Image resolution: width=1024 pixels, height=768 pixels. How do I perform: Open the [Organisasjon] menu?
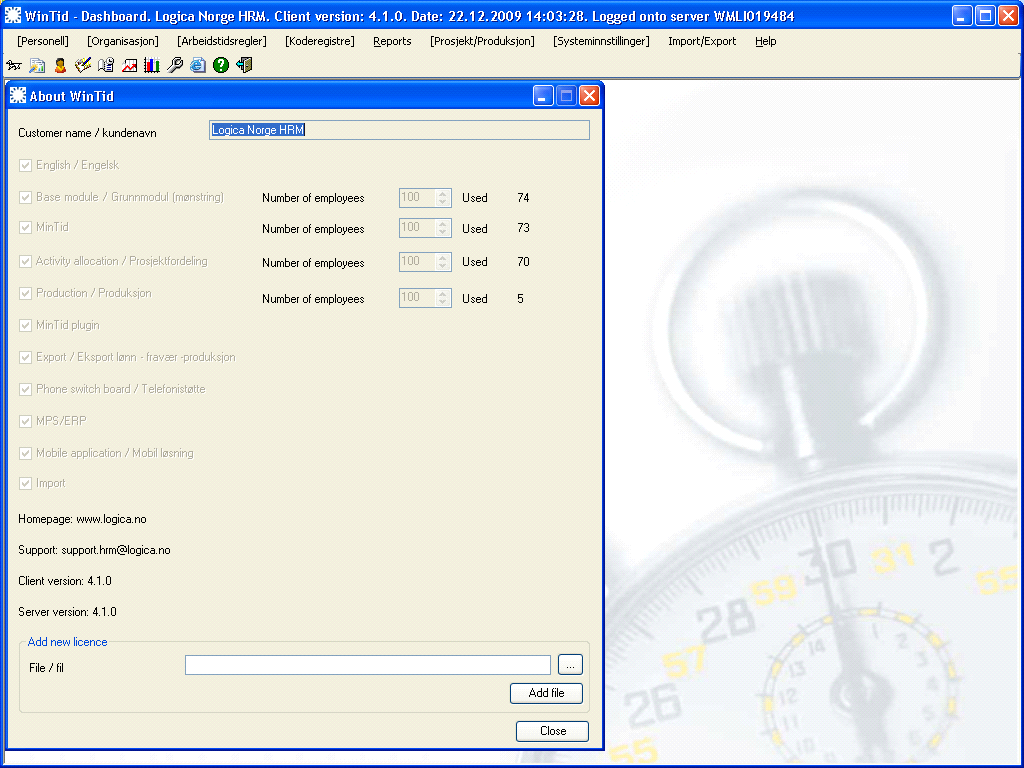(123, 41)
